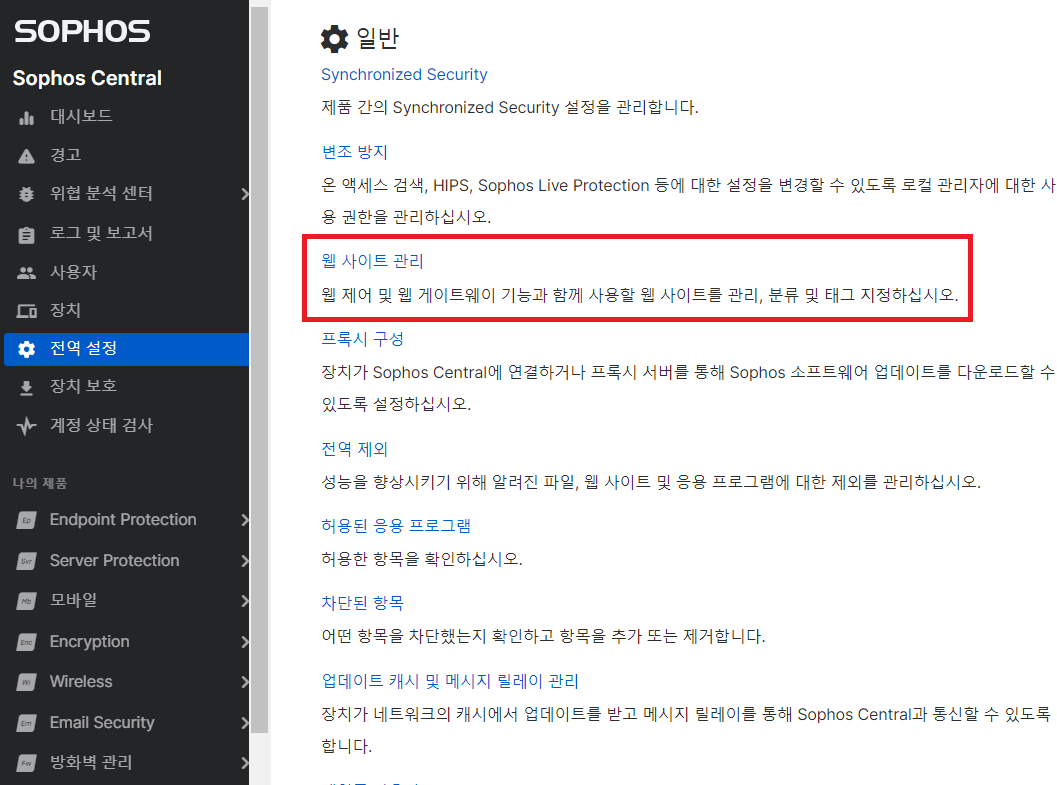The width and height of the screenshot is (1057, 785).
Task: Expand the Endpoint Protection chevron
Action: [x=244, y=520]
